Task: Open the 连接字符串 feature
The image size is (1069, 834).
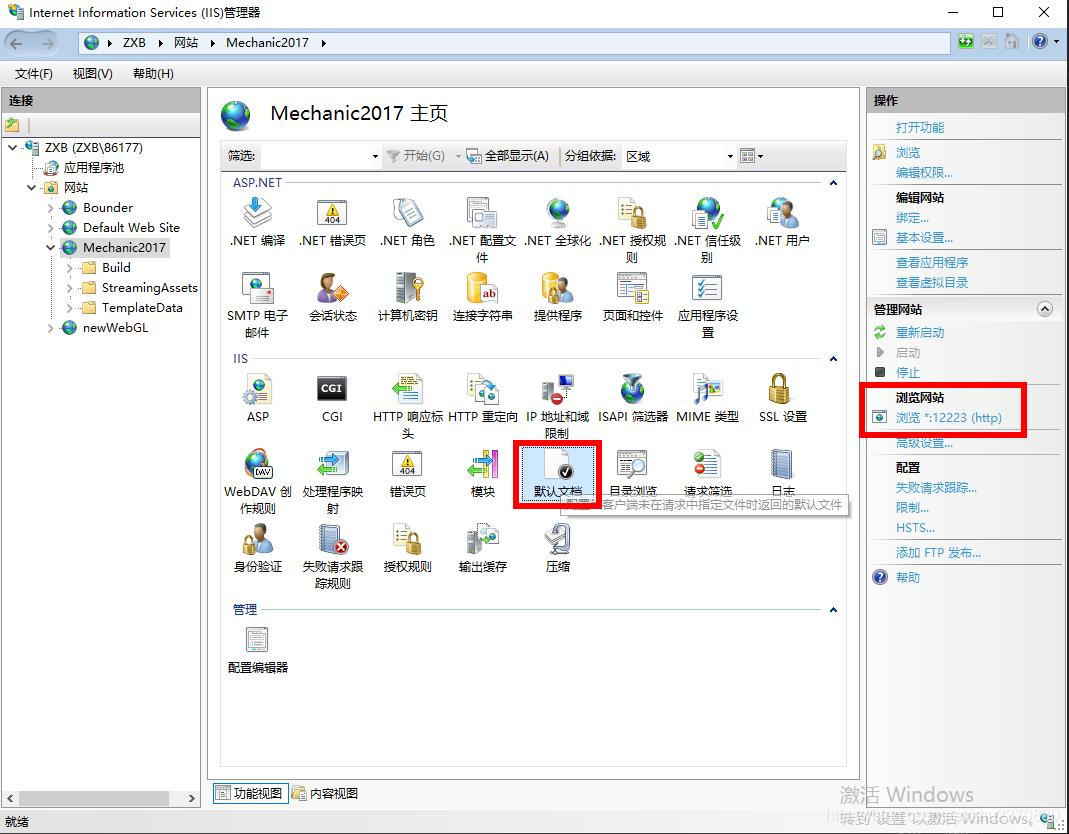Action: pos(483,297)
